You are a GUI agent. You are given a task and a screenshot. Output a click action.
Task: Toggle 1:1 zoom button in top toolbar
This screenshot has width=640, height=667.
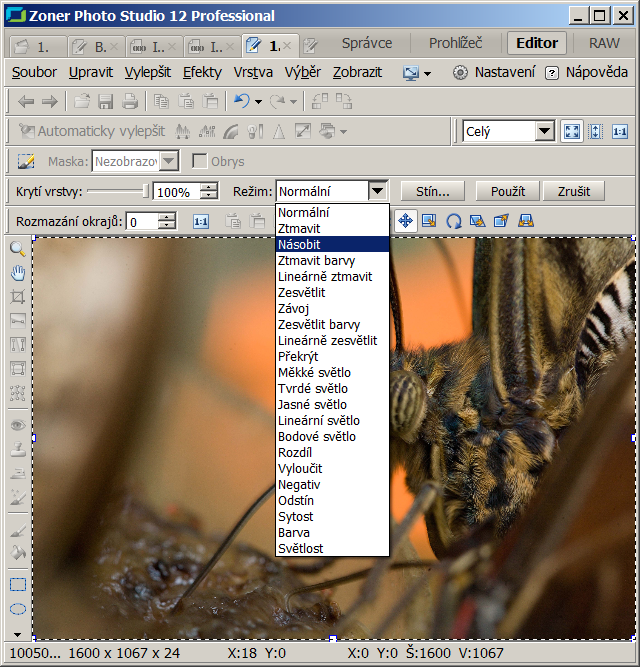pos(620,131)
